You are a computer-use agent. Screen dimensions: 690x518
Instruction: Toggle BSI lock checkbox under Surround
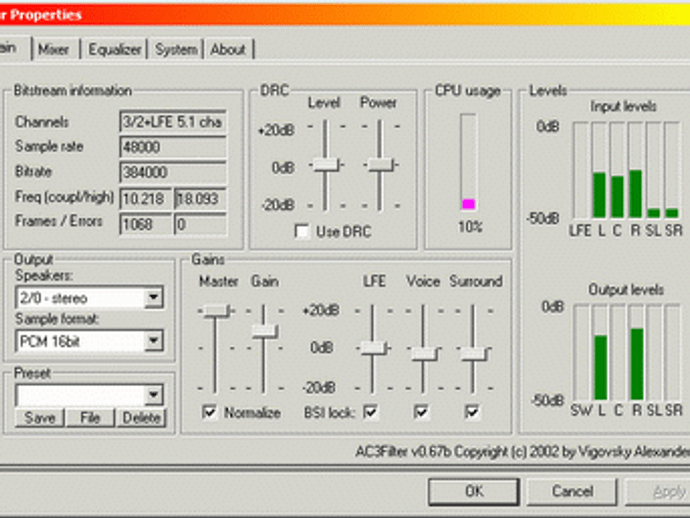tap(472, 412)
